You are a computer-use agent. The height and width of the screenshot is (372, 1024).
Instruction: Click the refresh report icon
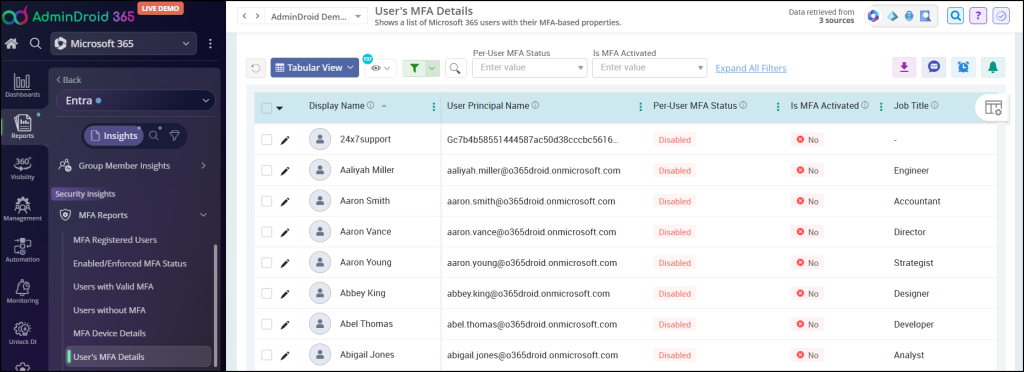pyautogui.click(x=256, y=68)
